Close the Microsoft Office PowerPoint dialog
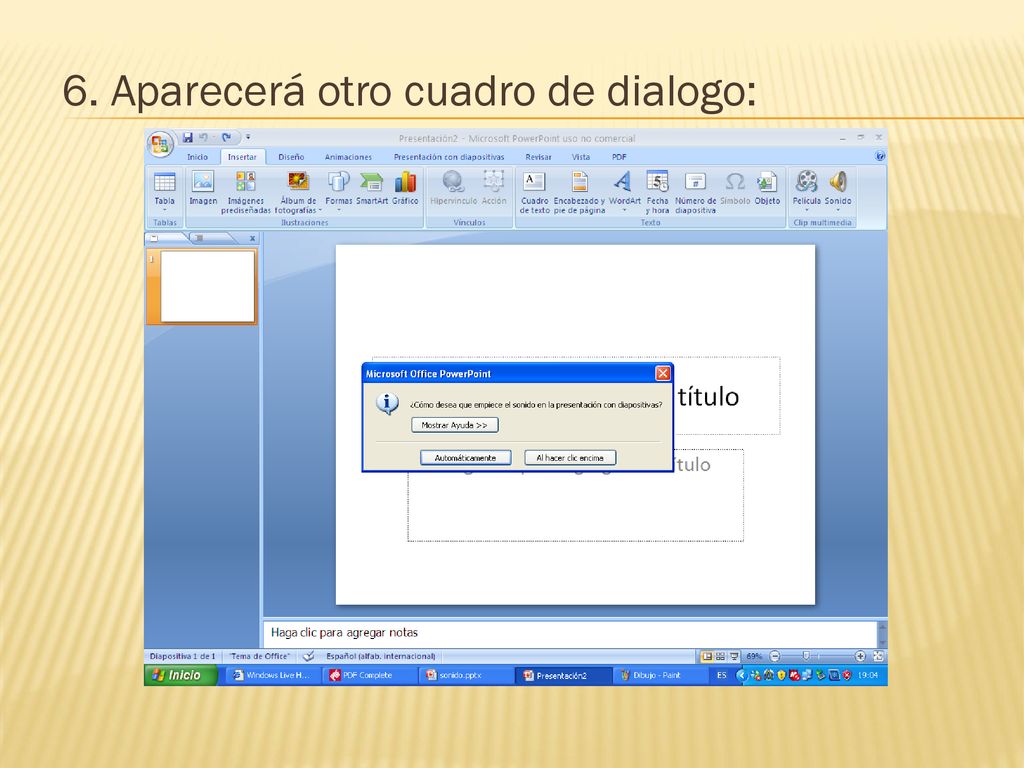The height and width of the screenshot is (768, 1024). tap(662, 373)
